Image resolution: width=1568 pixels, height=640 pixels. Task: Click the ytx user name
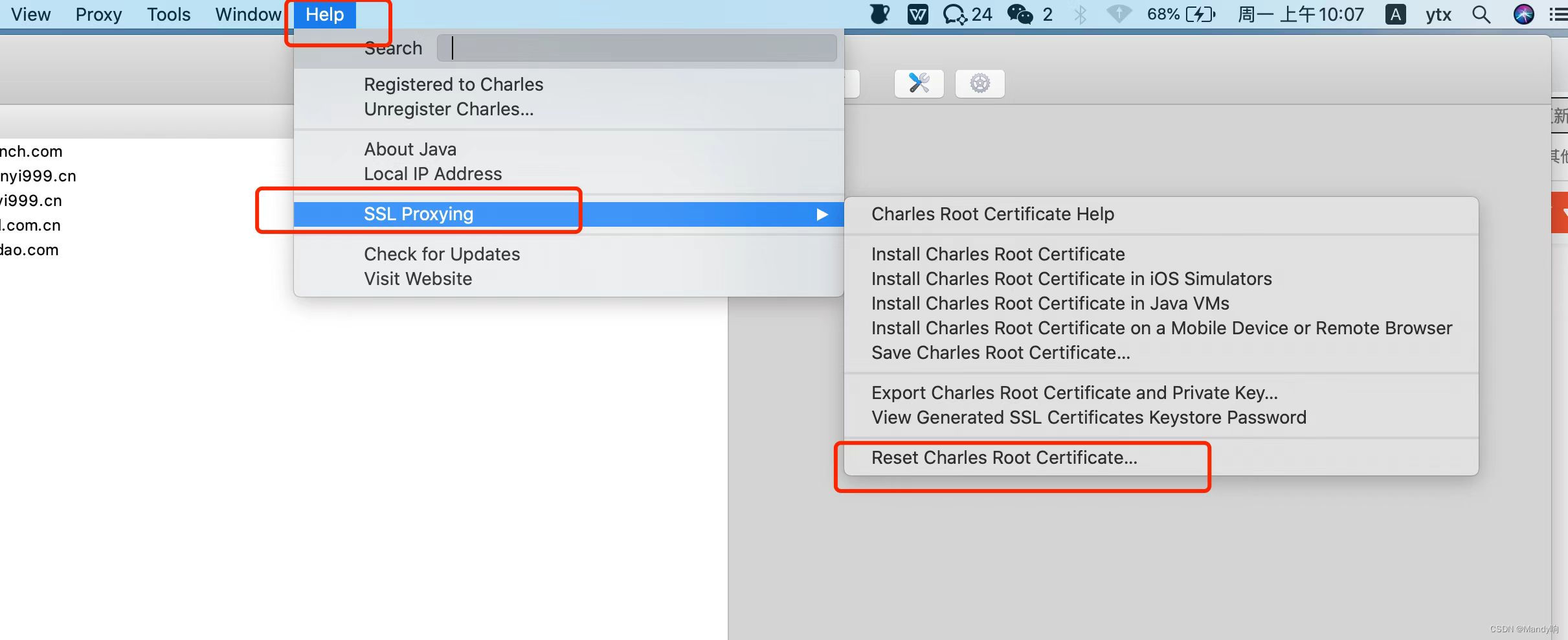point(1438,14)
